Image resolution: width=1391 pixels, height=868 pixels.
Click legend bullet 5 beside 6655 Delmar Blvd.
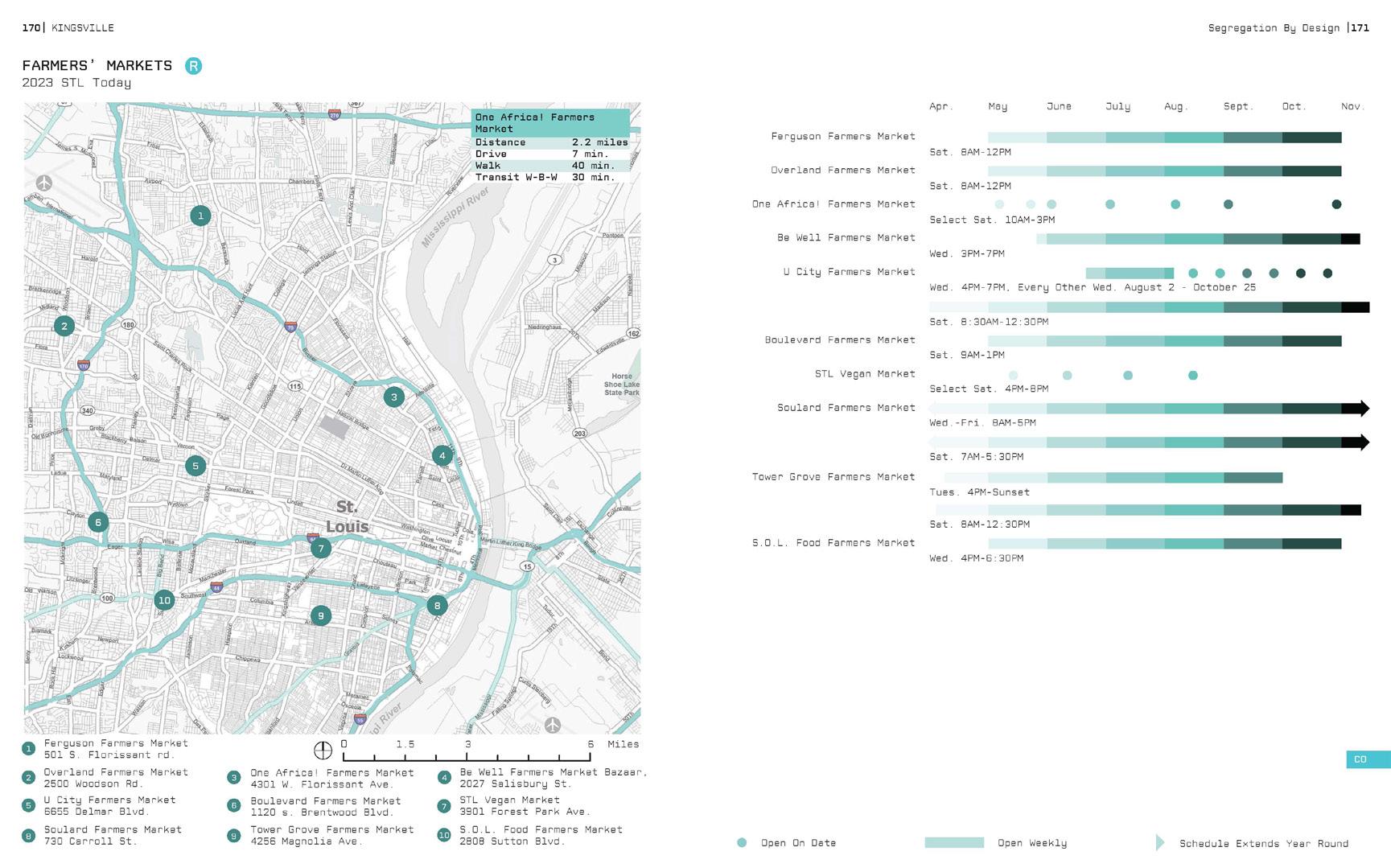coord(29,806)
